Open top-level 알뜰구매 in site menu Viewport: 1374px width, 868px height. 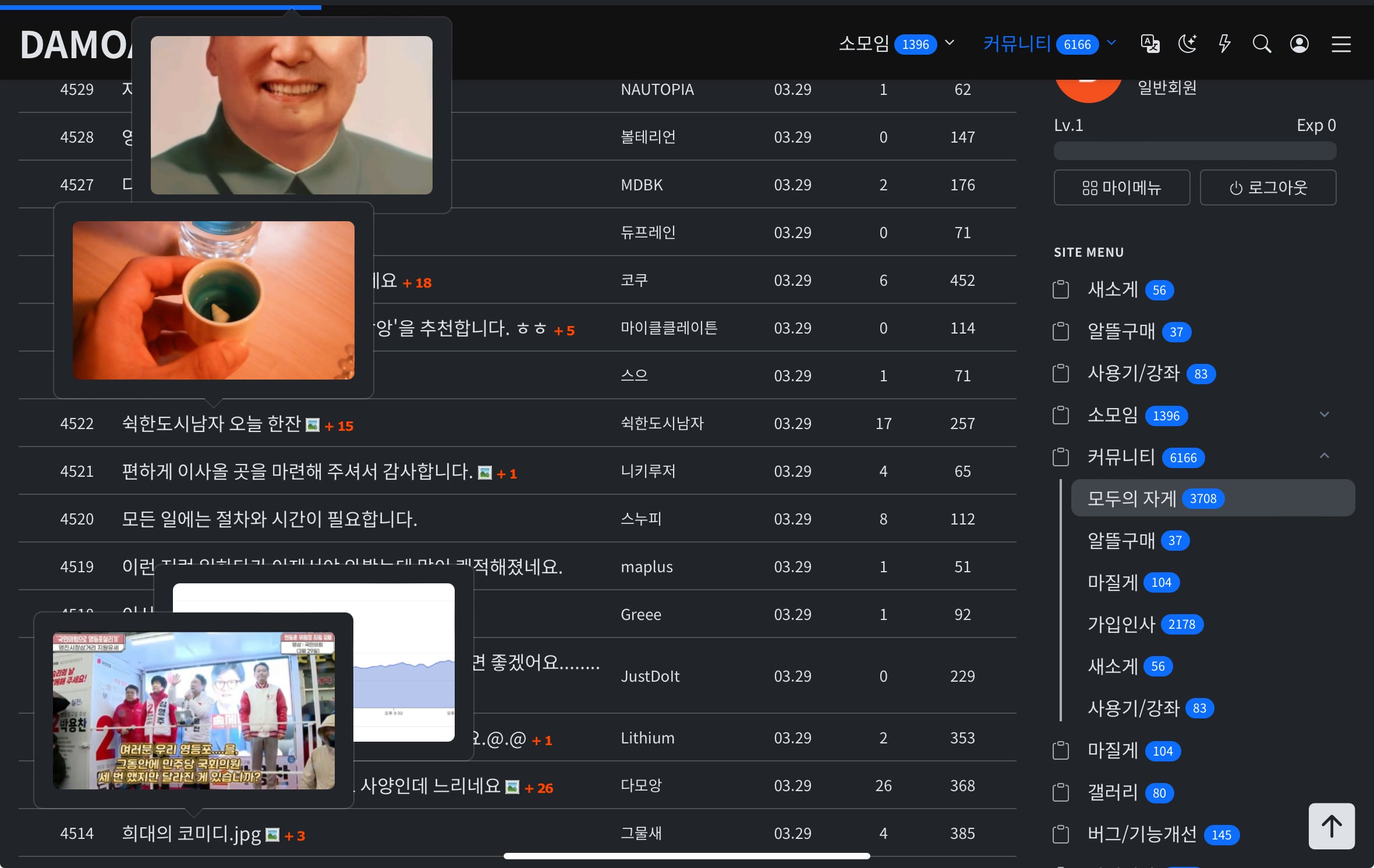(1139, 331)
